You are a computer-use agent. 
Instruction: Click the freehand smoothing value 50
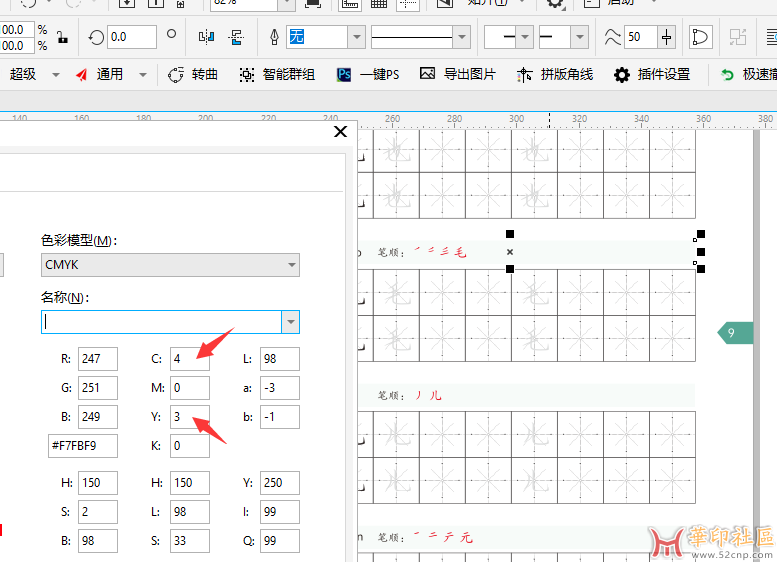click(x=640, y=37)
